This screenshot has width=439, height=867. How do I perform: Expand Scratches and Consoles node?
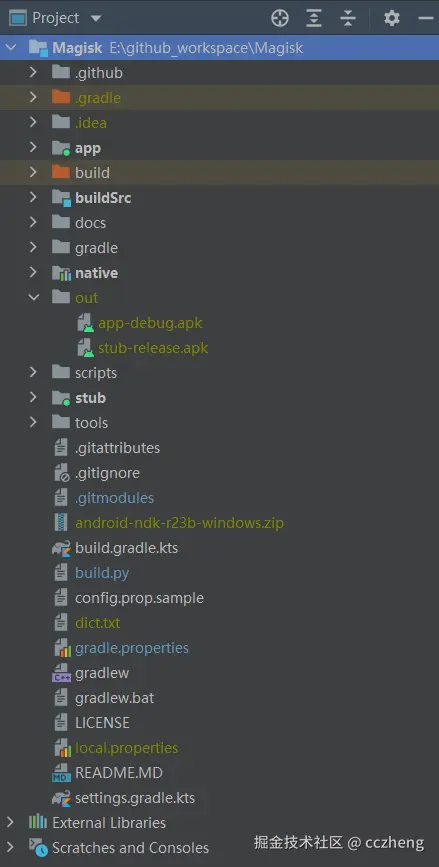[x=10, y=847]
